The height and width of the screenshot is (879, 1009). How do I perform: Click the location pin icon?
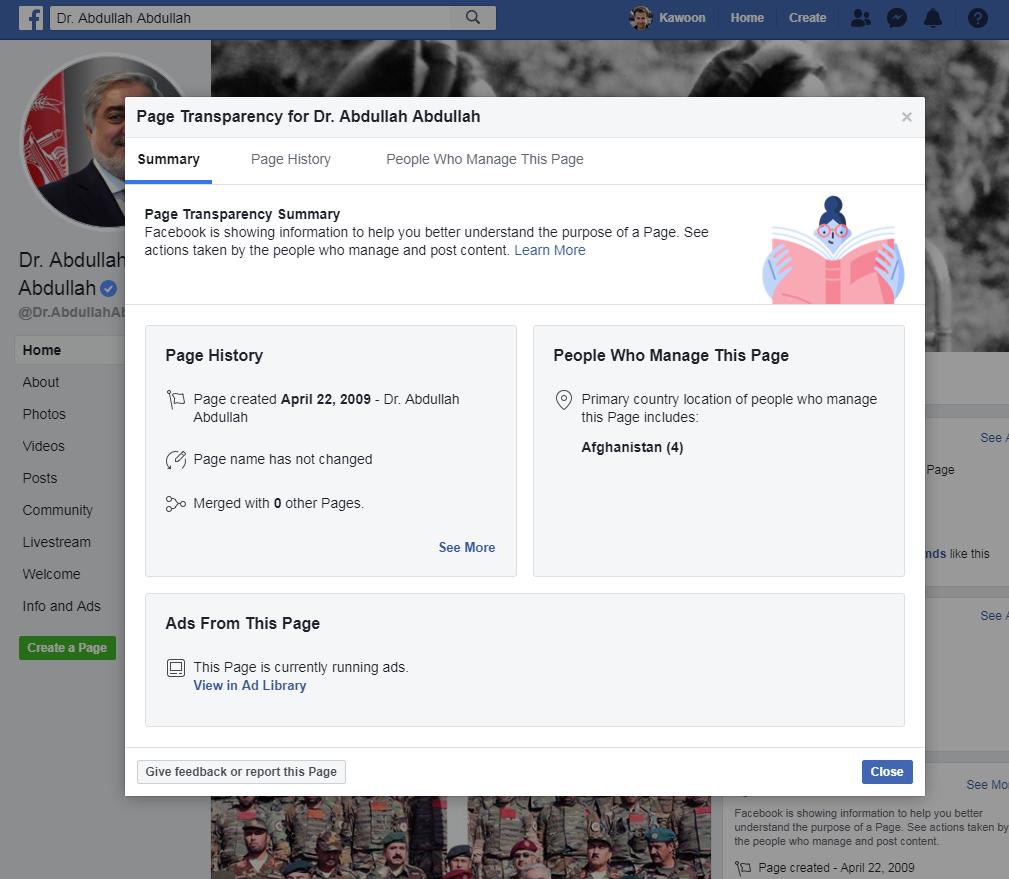click(x=564, y=400)
